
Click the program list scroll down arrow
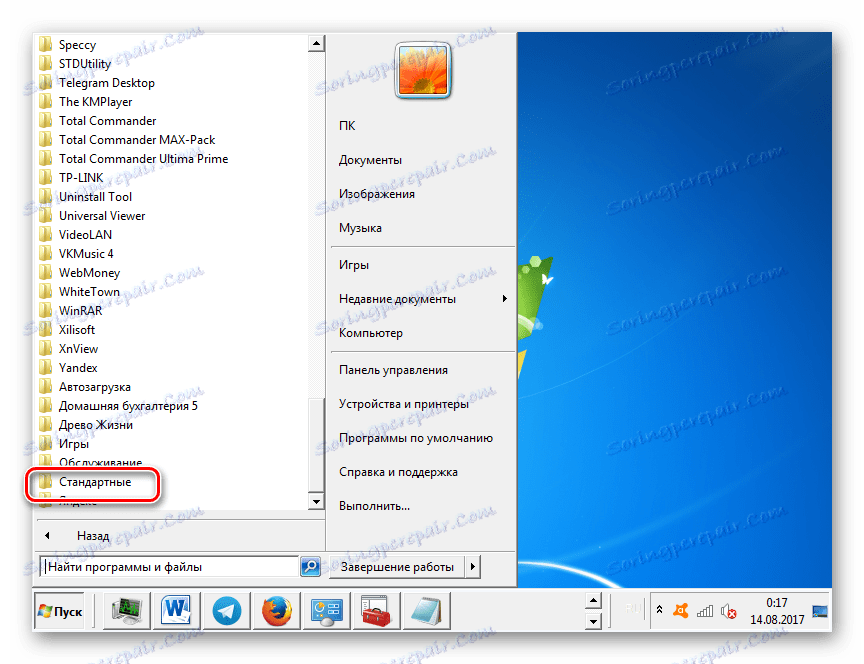316,501
